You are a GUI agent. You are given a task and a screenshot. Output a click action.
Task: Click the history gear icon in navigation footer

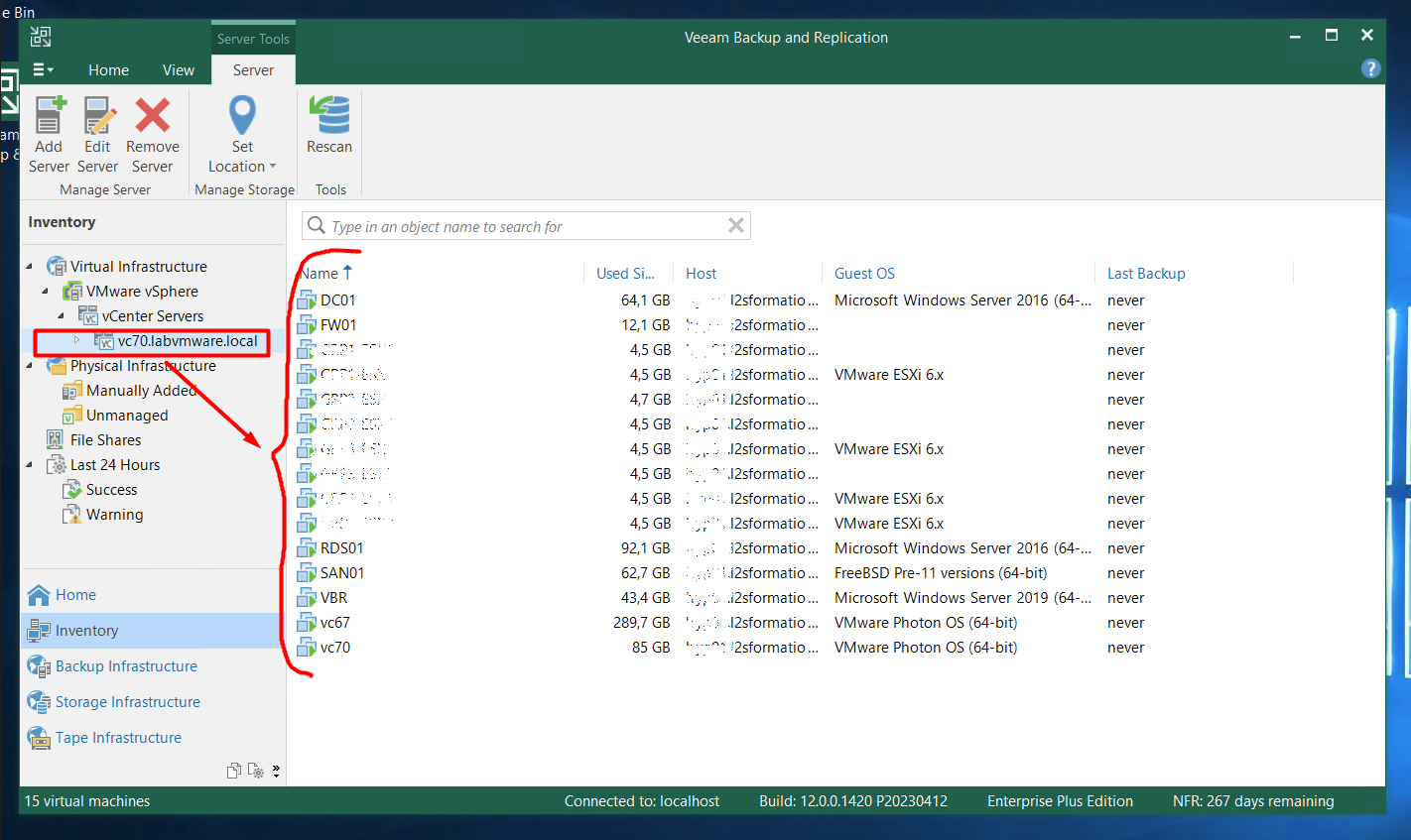[256, 771]
